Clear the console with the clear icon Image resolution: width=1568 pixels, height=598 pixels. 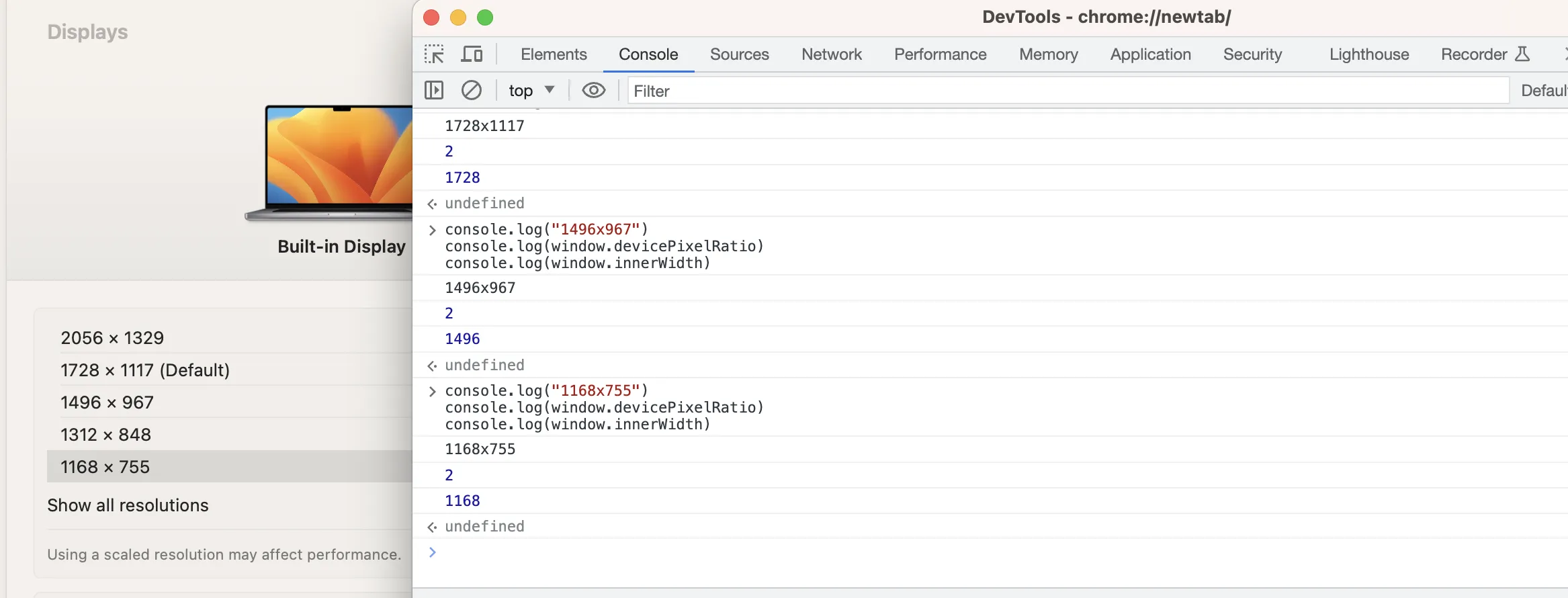[472, 90]
